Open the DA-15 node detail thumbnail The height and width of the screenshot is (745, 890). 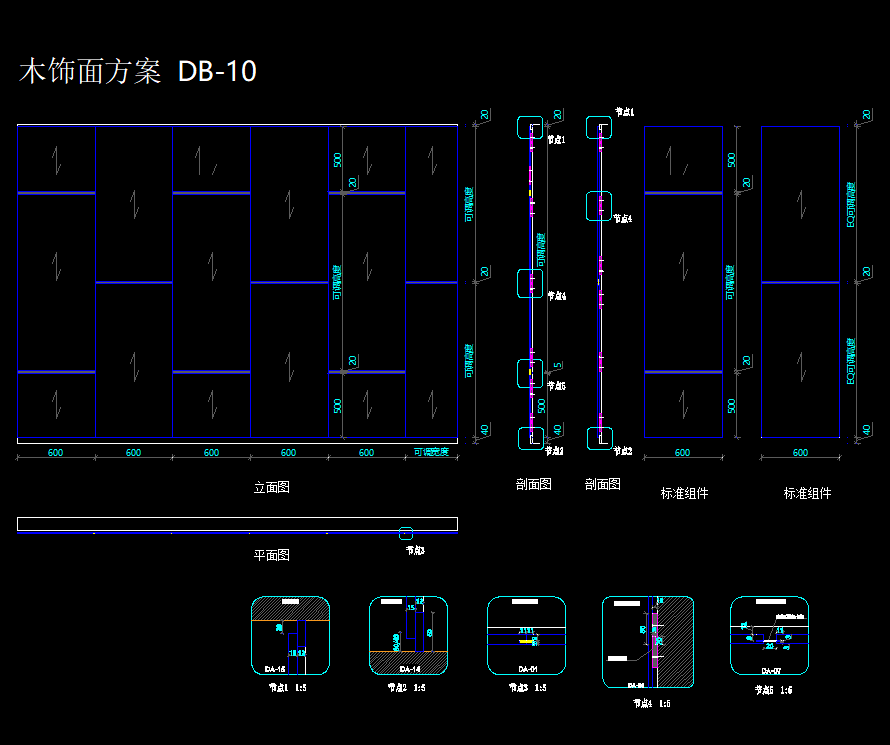291,635
